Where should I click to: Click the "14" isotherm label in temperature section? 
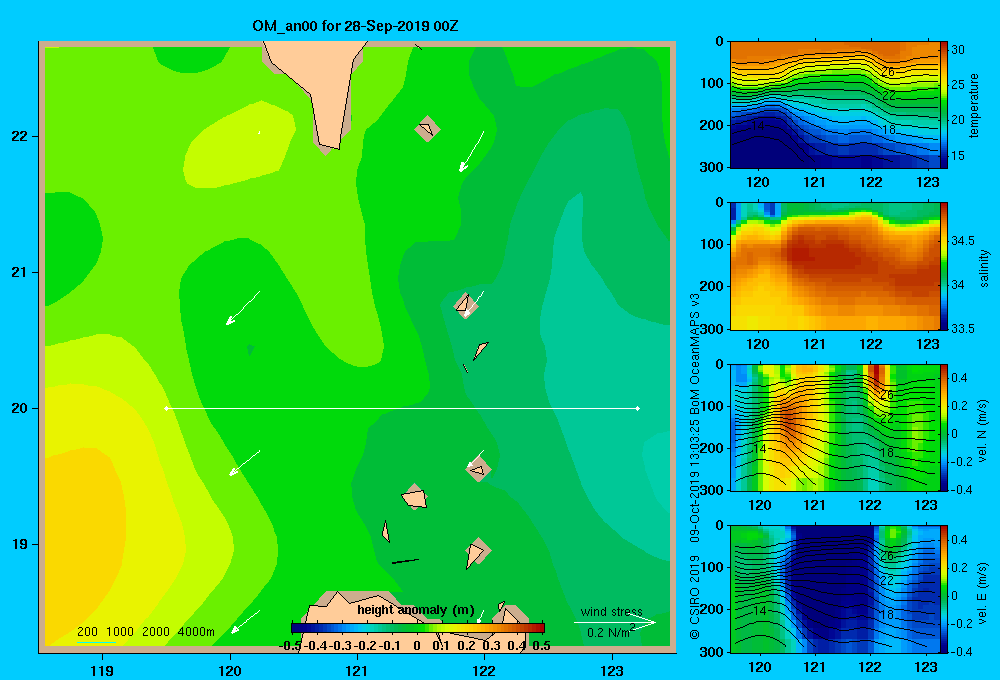click(757, 126)
